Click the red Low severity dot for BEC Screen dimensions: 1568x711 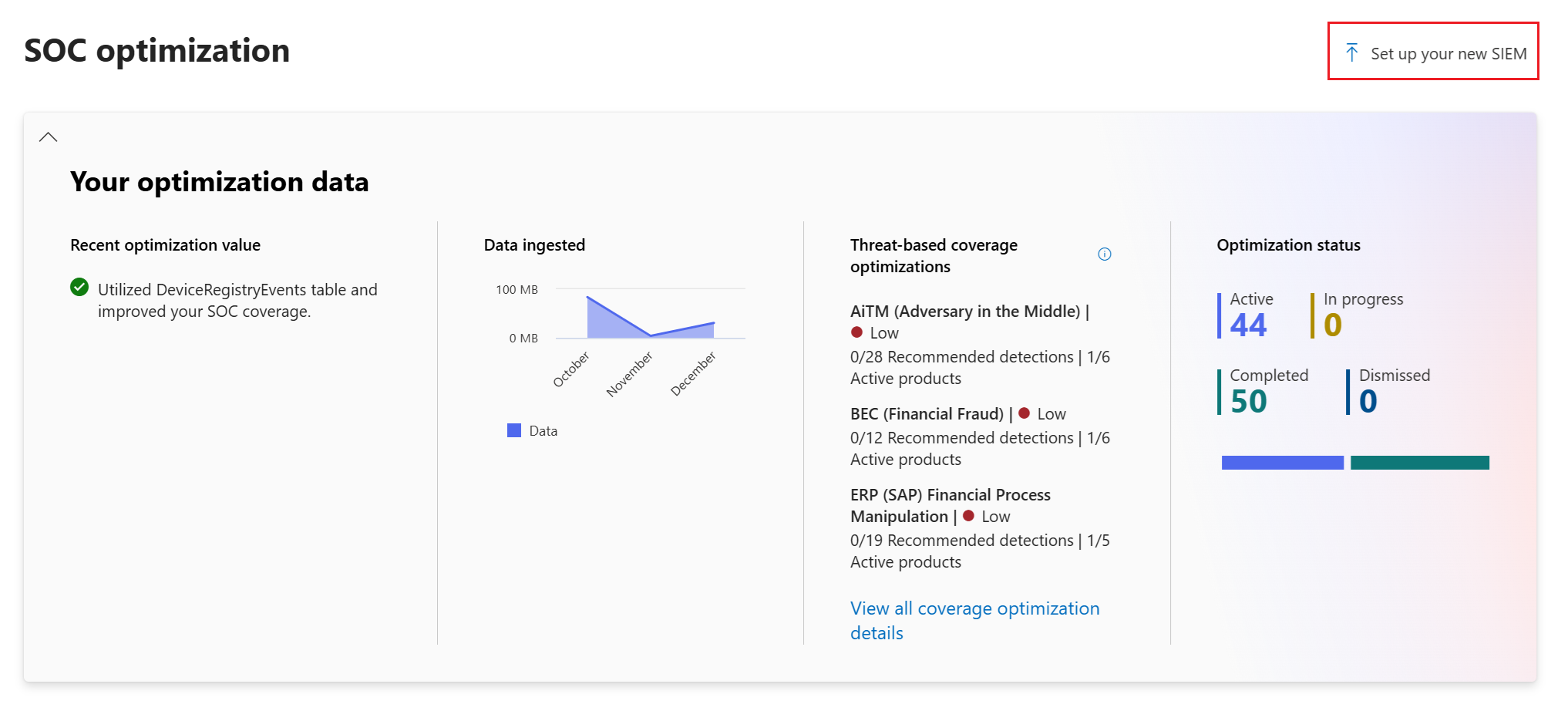pyautogui.click(x=1025, y=413)
